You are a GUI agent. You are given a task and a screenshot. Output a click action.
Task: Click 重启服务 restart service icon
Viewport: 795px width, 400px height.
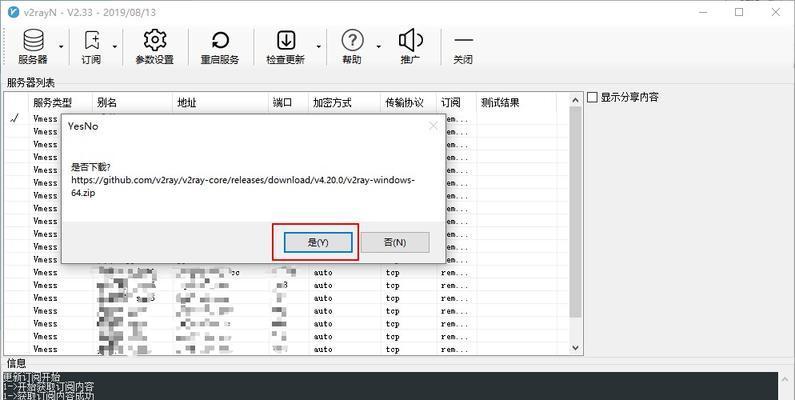[x=220, y=46]
